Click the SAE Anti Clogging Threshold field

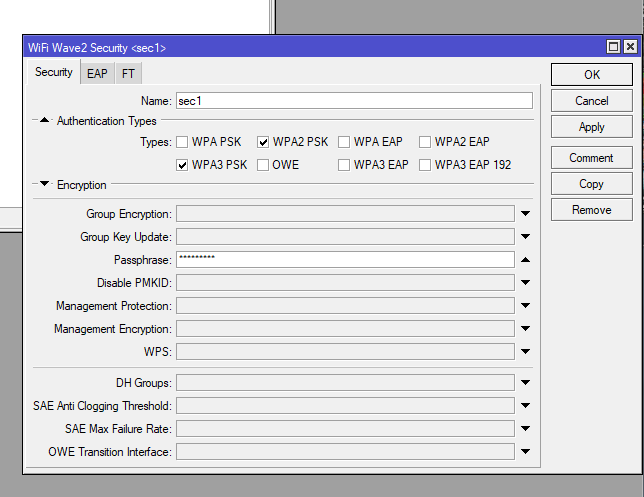pyautogui.click(x=345, y=405)
